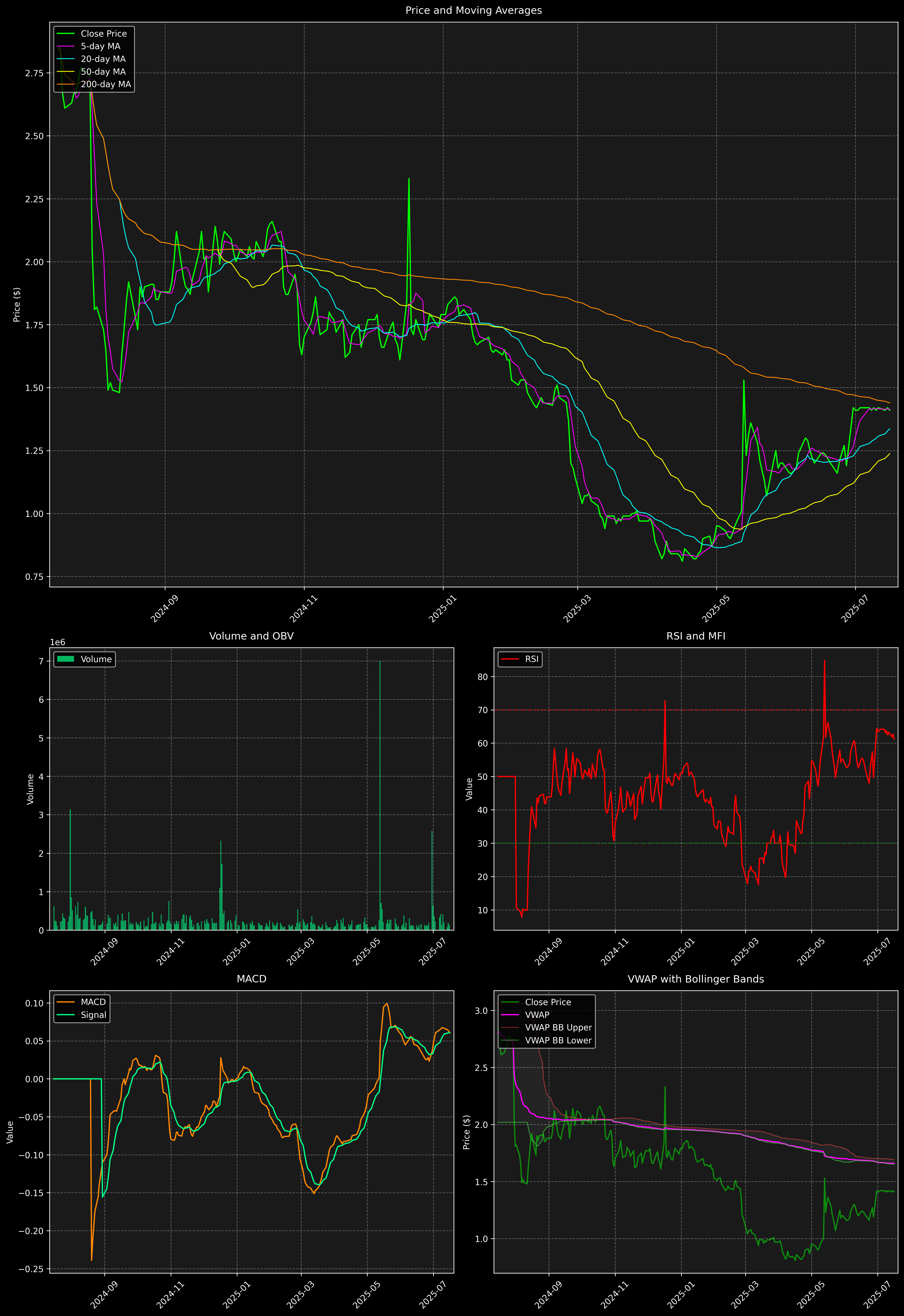
Task: Click the 'VWAP with Bollinger Bands' title
Action: (x=695, y=979)
